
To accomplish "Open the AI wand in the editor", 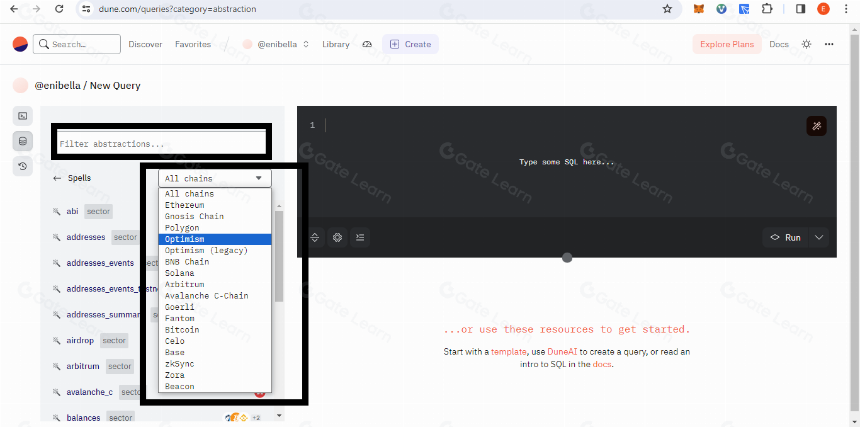I will click(816, 126).
